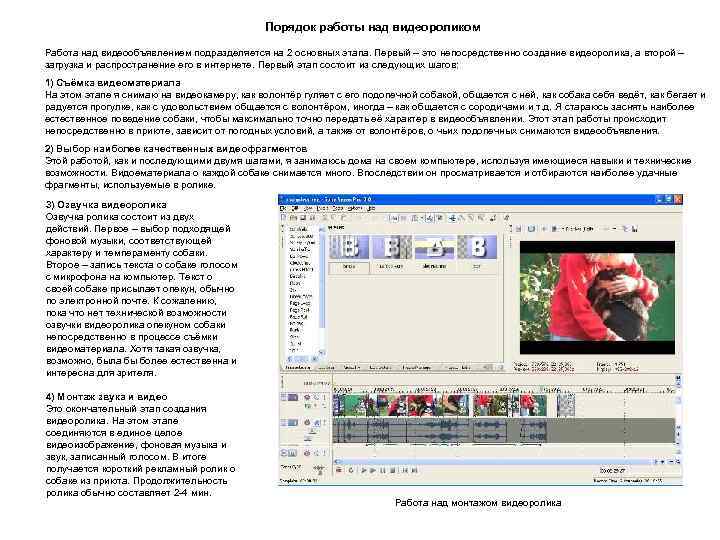Screen dimensions: 720x540
Task: Open the Help menu in Vegas
Action: pyautogui.click(x=371, y=208)
